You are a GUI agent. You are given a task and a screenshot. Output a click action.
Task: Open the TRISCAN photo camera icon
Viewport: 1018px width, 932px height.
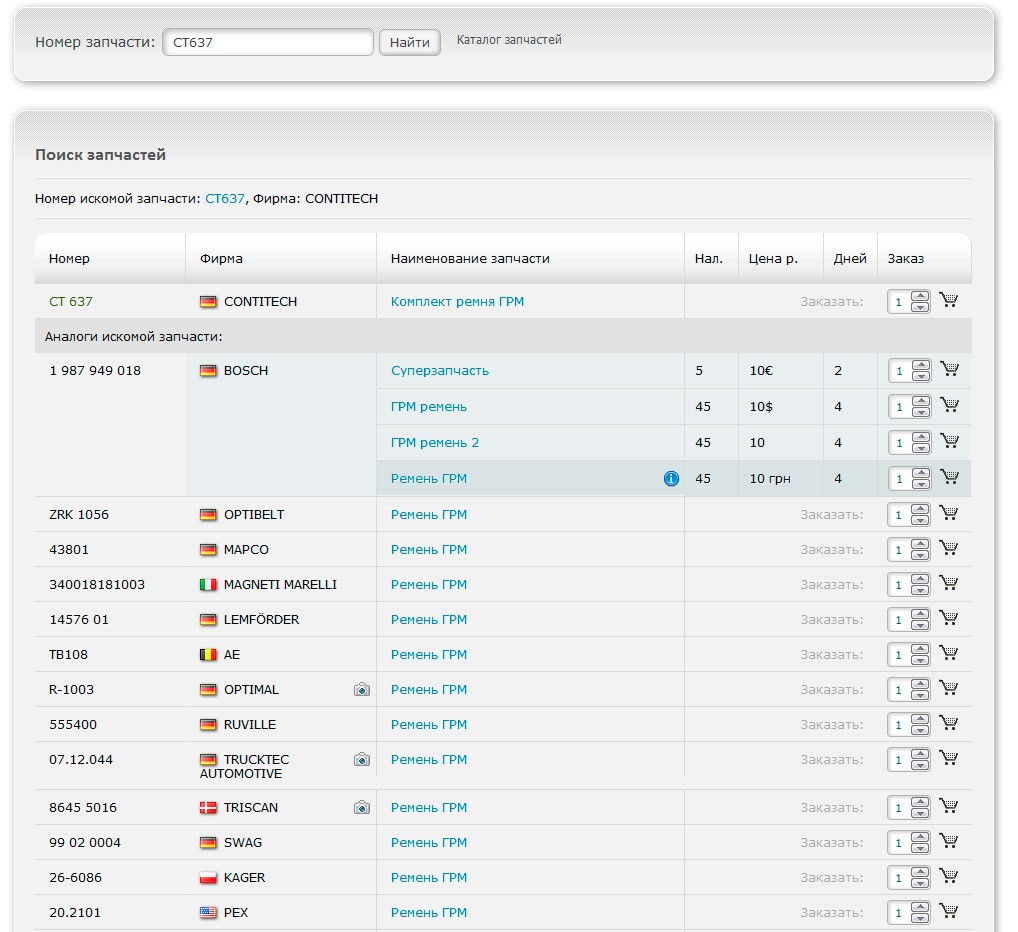[x=362, y=808]
